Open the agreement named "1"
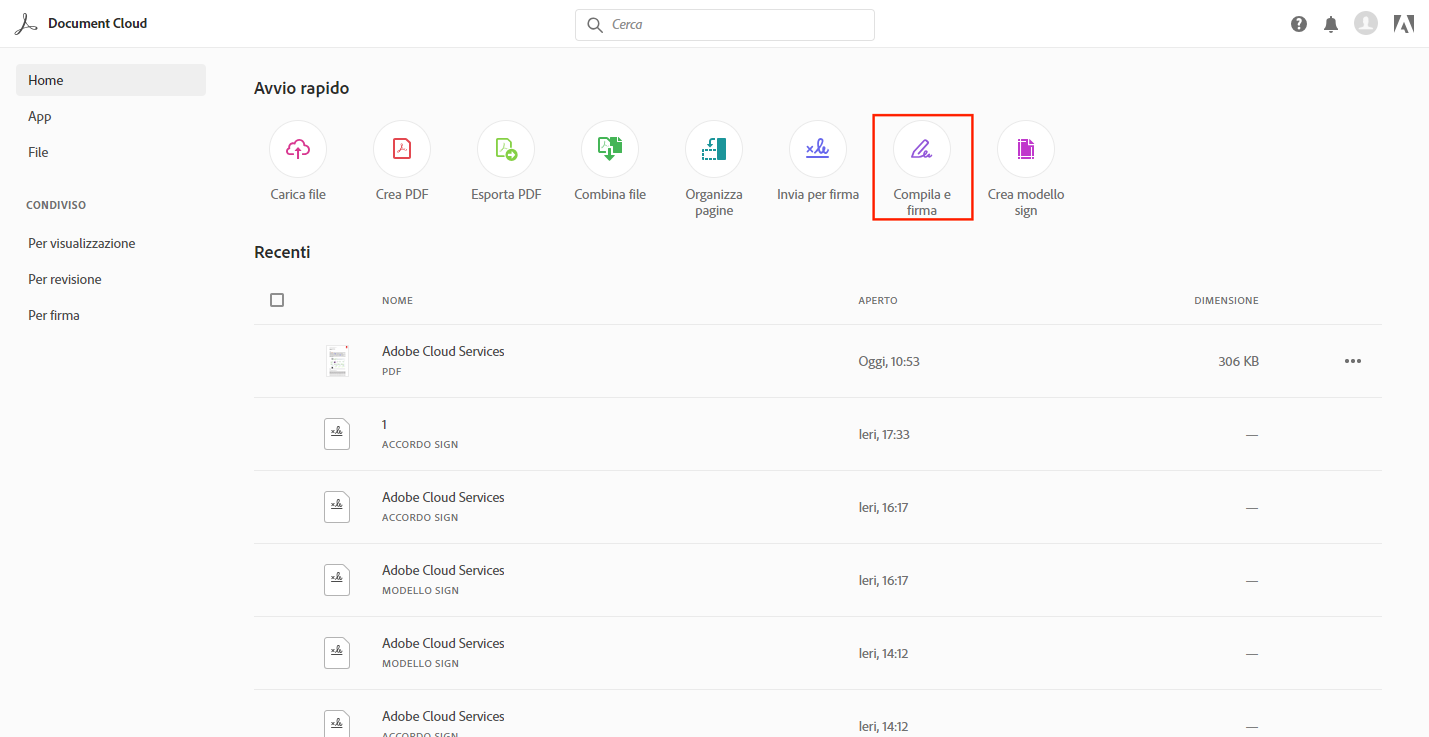This screenshot has width=1429, height=737. coord(385,425)
